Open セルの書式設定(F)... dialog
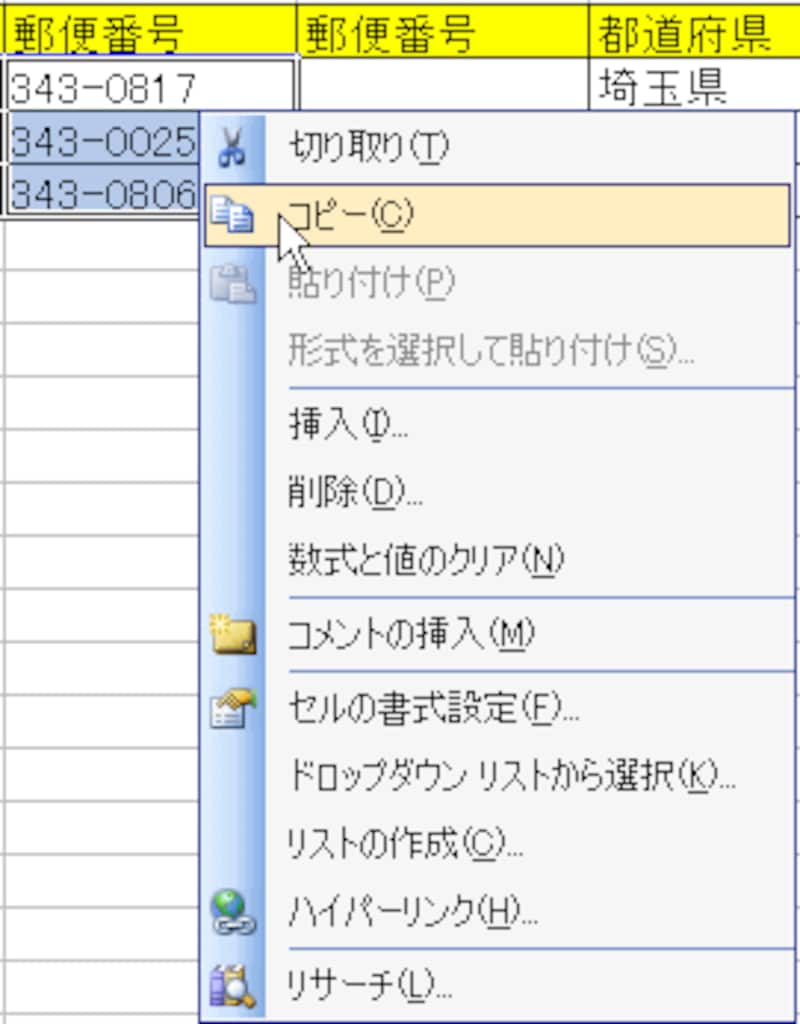 coord(433,709)
